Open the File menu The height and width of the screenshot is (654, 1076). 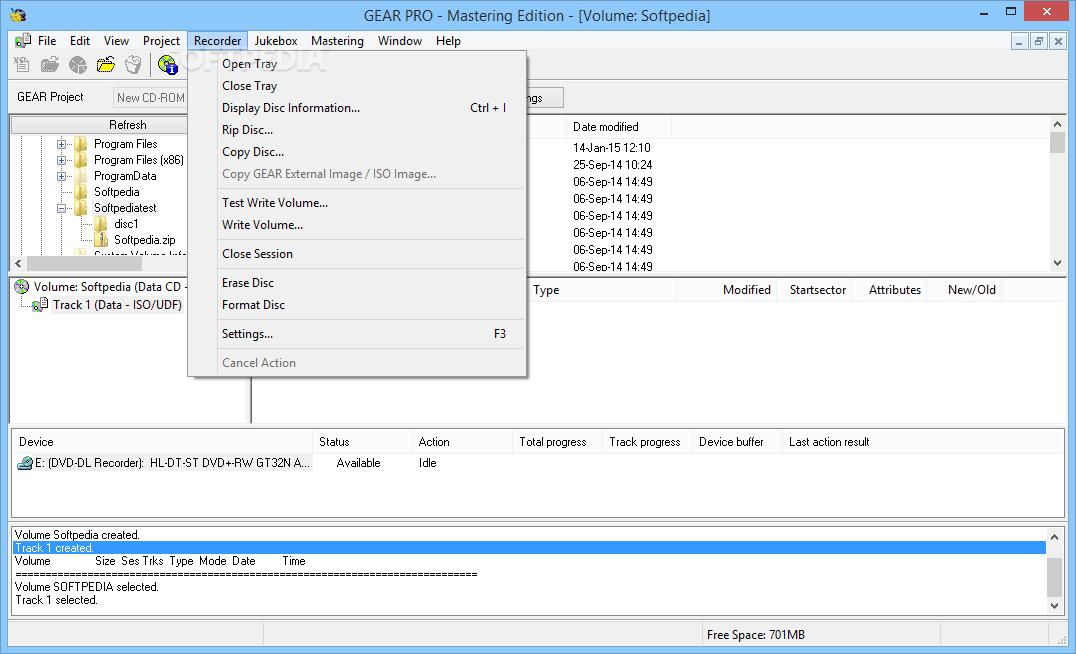[47, 40]
